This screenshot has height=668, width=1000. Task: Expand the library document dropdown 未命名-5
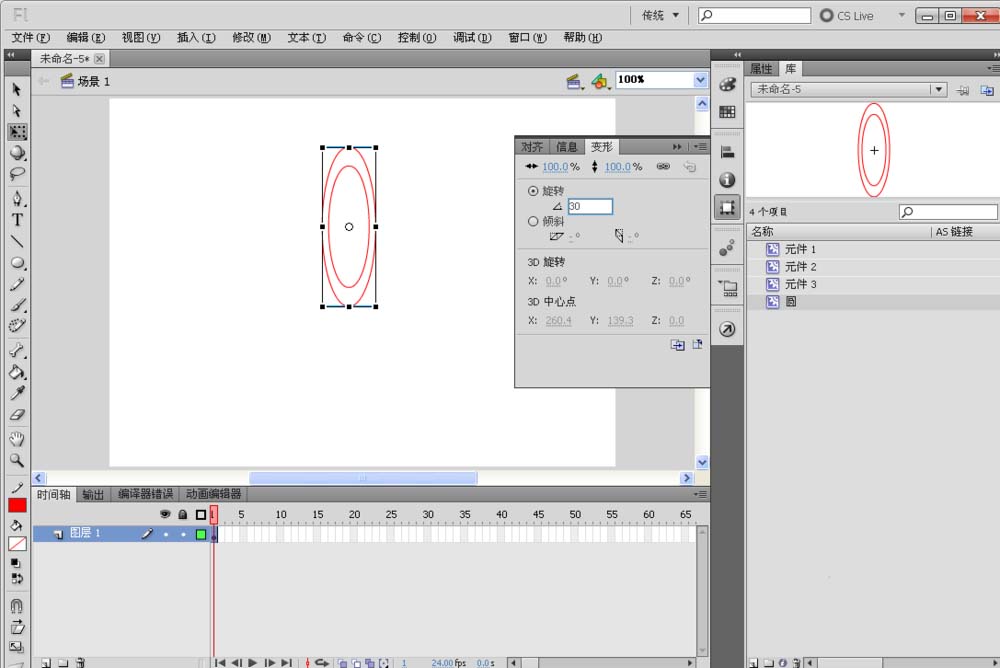click(x=937, y=89)
